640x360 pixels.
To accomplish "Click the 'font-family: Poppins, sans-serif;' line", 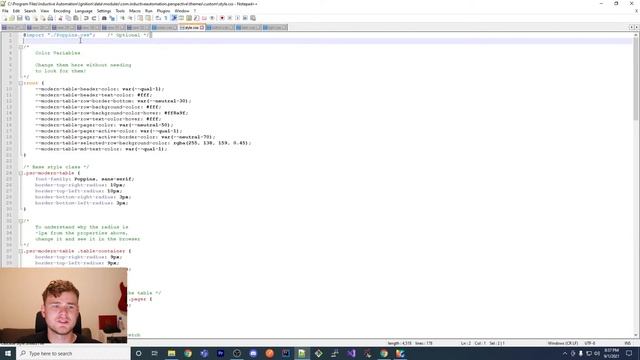I will 84,179.
